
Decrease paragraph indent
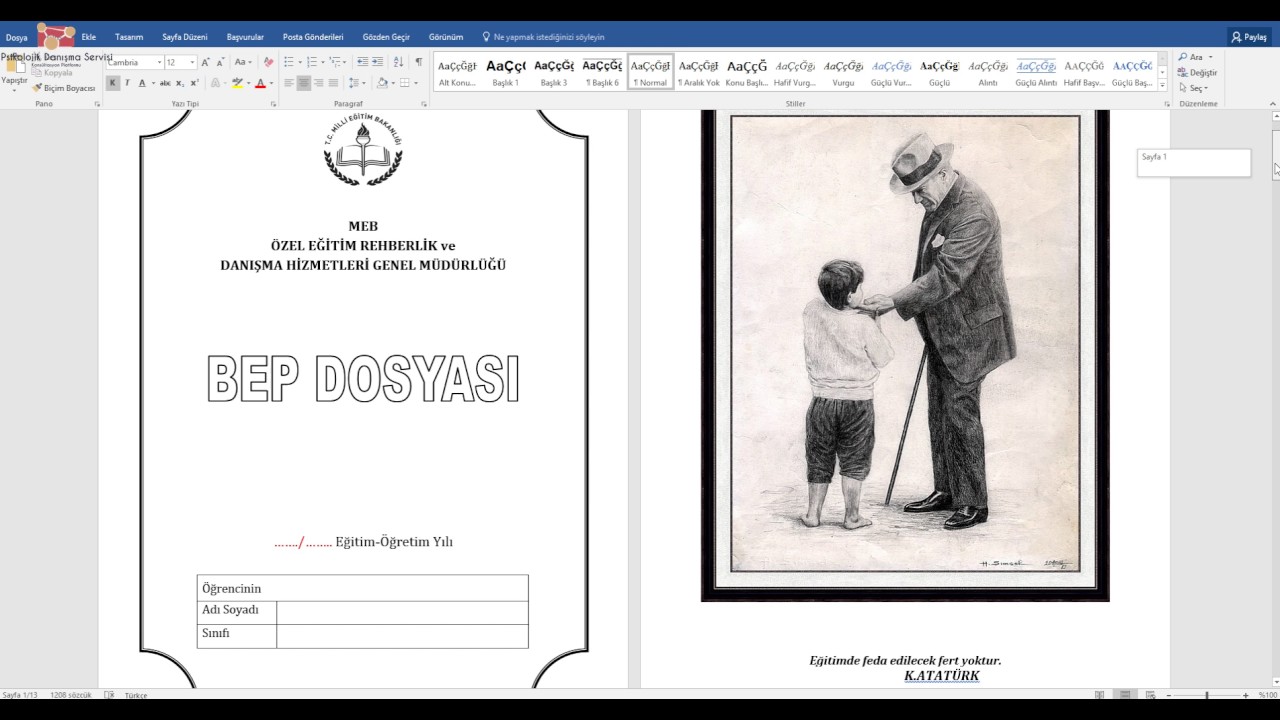pos(362,62)
